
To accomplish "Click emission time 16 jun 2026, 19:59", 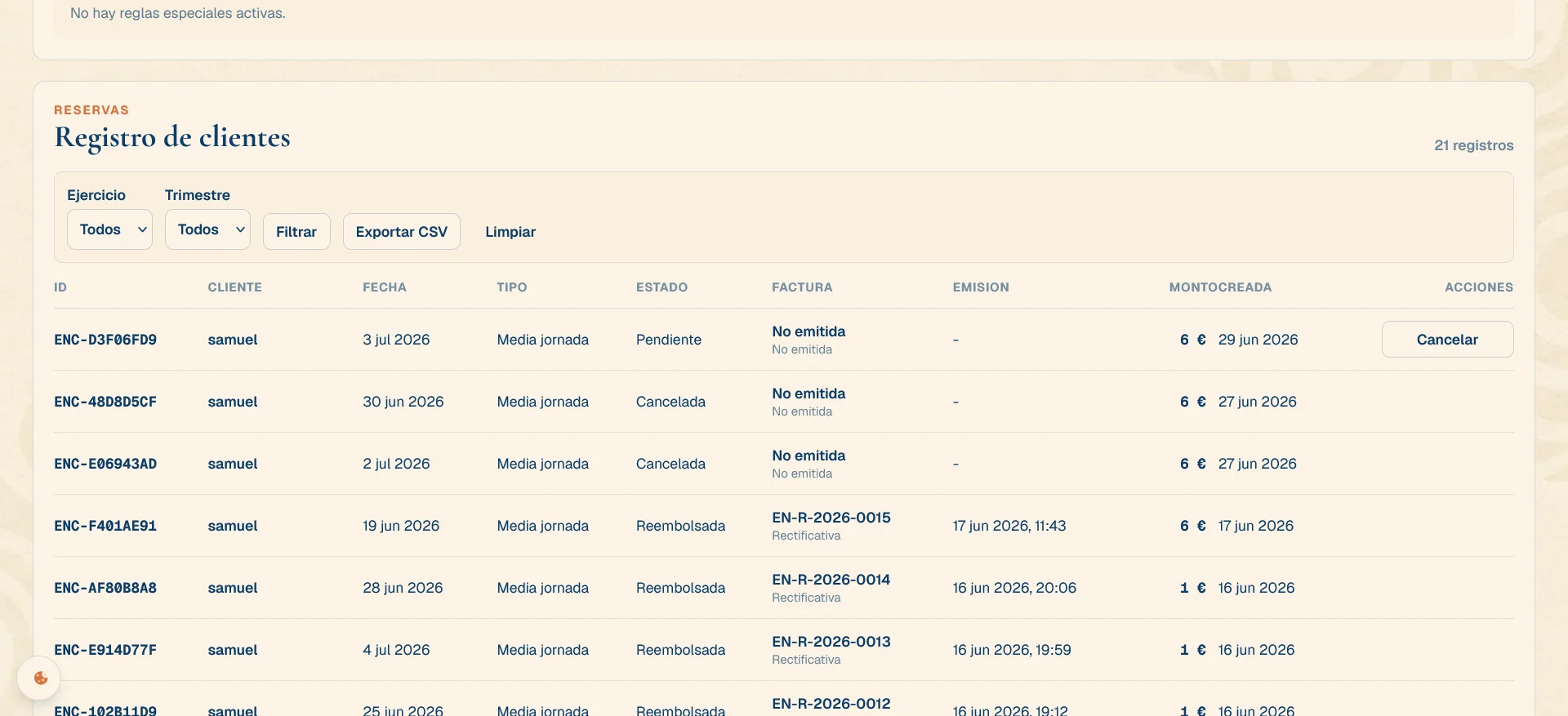I will point(1012,650).
